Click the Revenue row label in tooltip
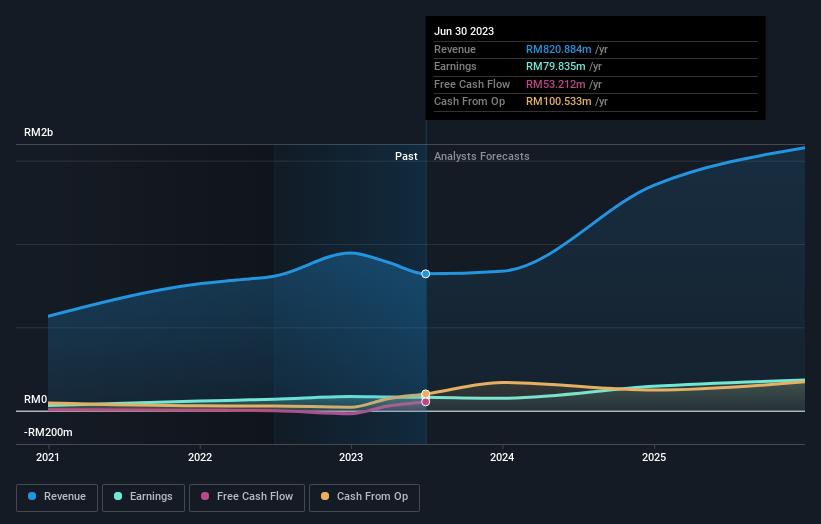The height and width of the screenshot is (524, 821). (455, 49)
